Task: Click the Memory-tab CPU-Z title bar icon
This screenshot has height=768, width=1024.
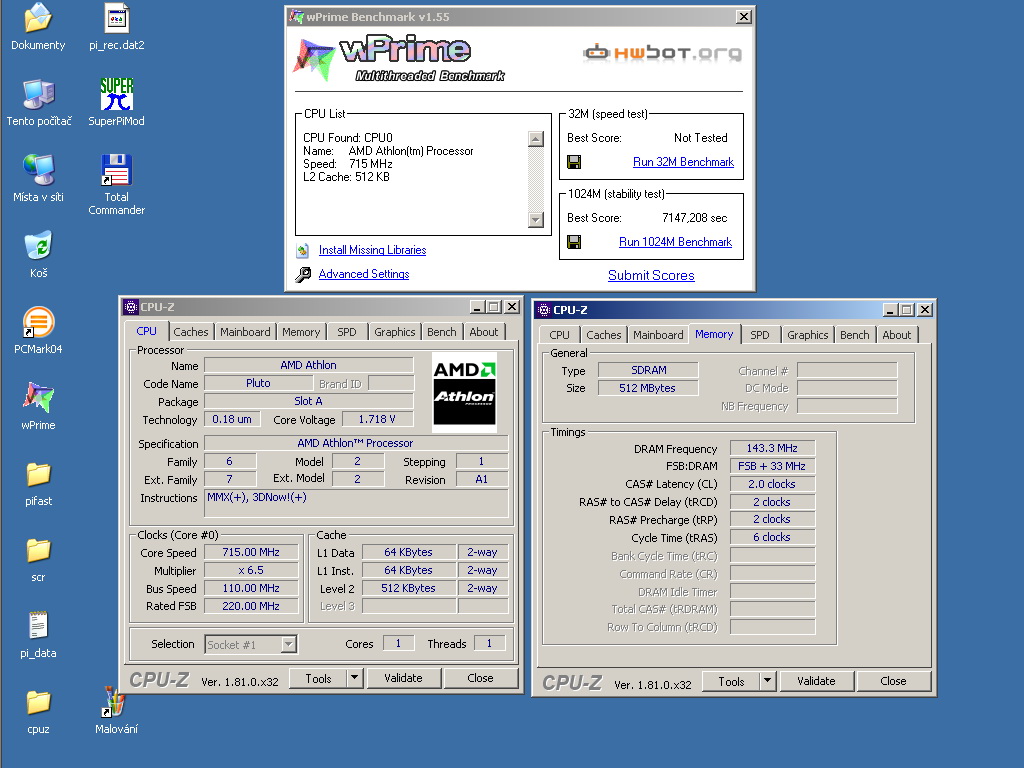Action: point(543,310)
